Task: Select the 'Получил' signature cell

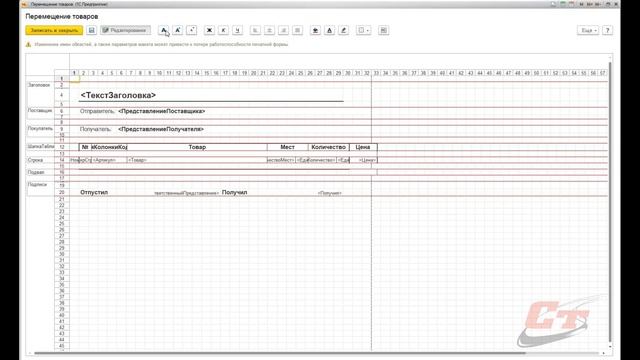Action: click(x=234, y=192)
